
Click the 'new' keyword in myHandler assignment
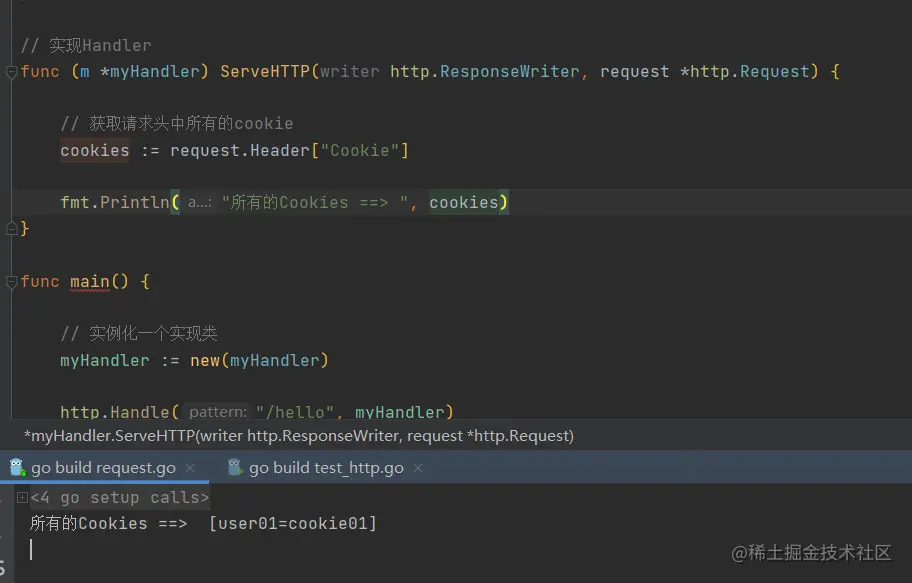click(205, 361)
